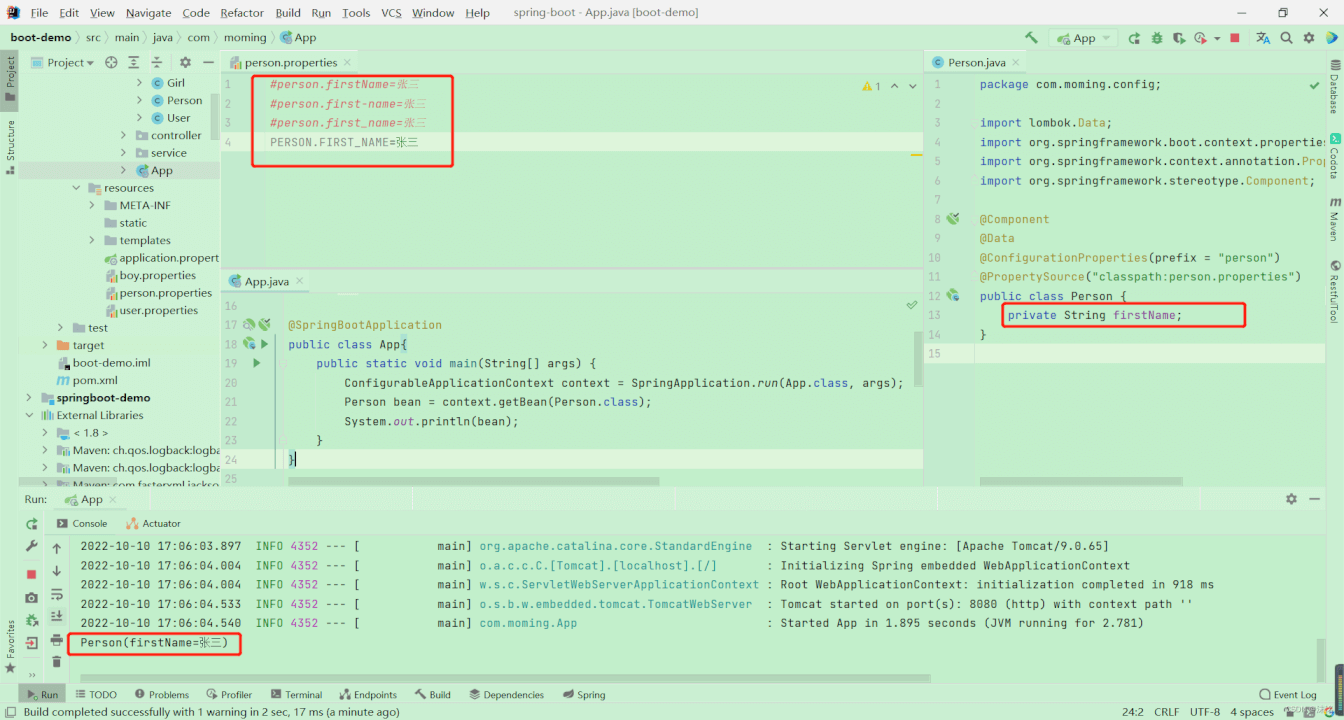Open pom.xml in project tree
The image size is (1344, 720).
[x=94, y=381]
